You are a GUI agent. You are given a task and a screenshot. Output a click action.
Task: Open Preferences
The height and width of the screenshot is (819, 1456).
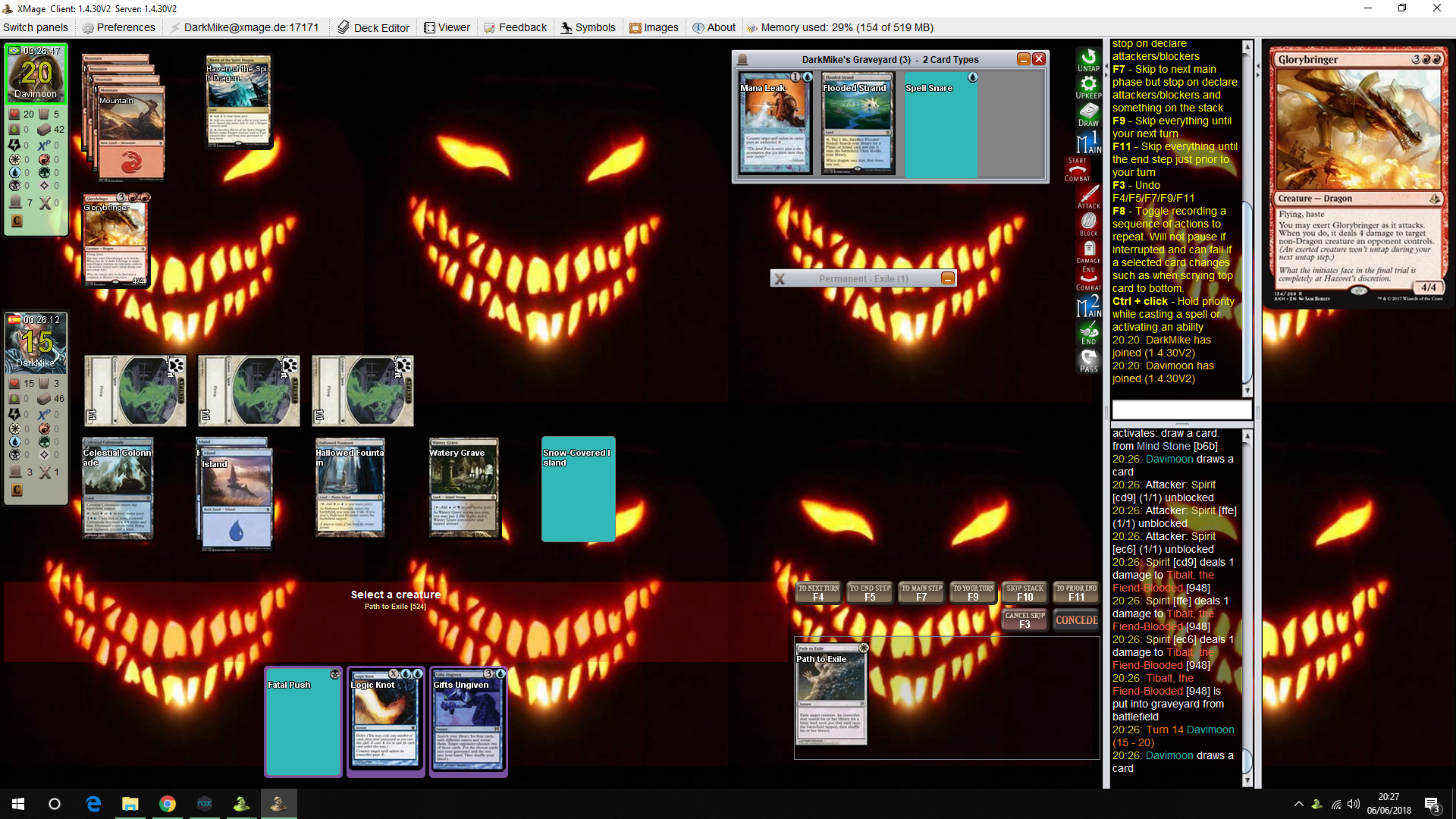pos(118,27)
